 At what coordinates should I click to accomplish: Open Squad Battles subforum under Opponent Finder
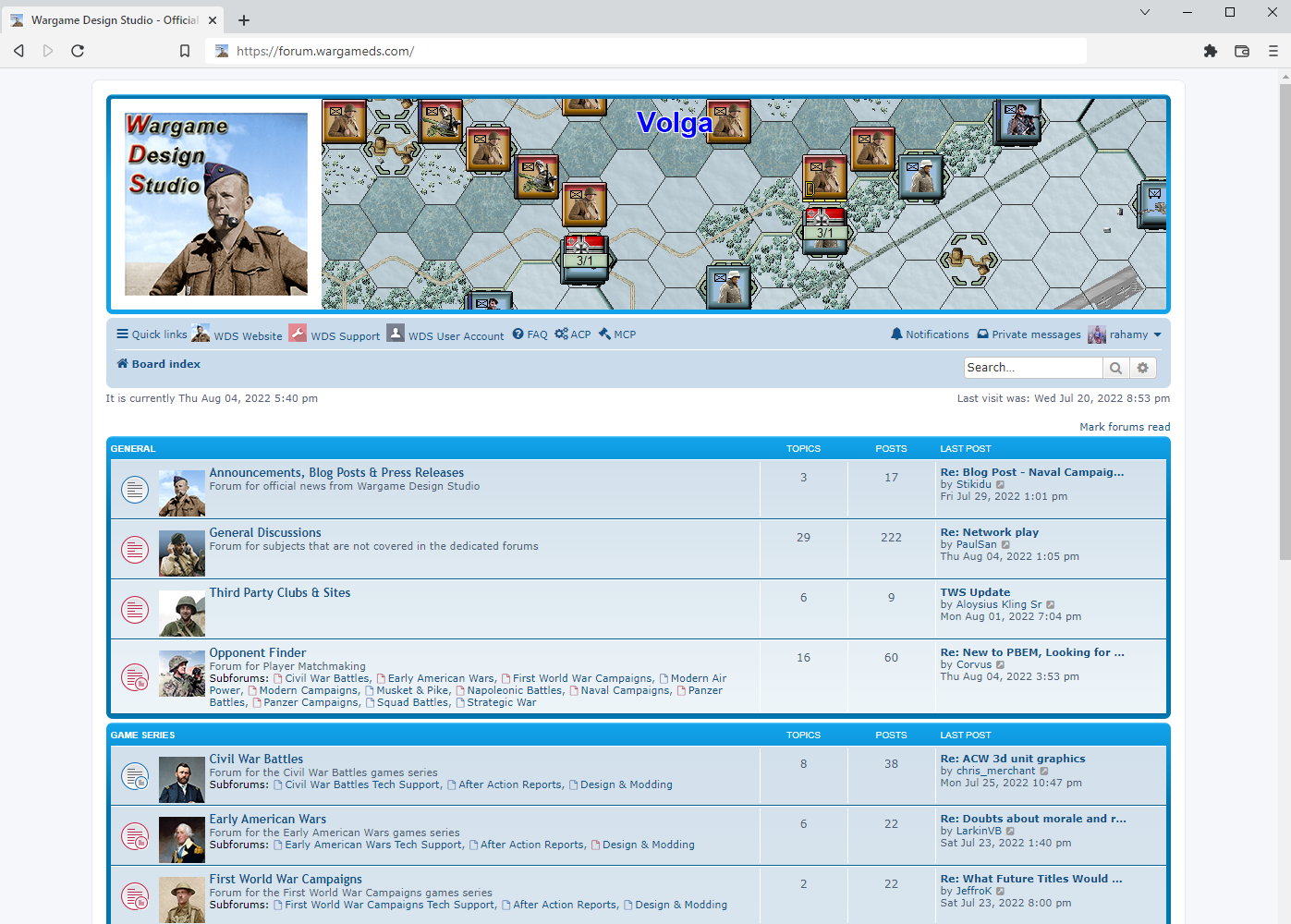click(x=412, y=702)
